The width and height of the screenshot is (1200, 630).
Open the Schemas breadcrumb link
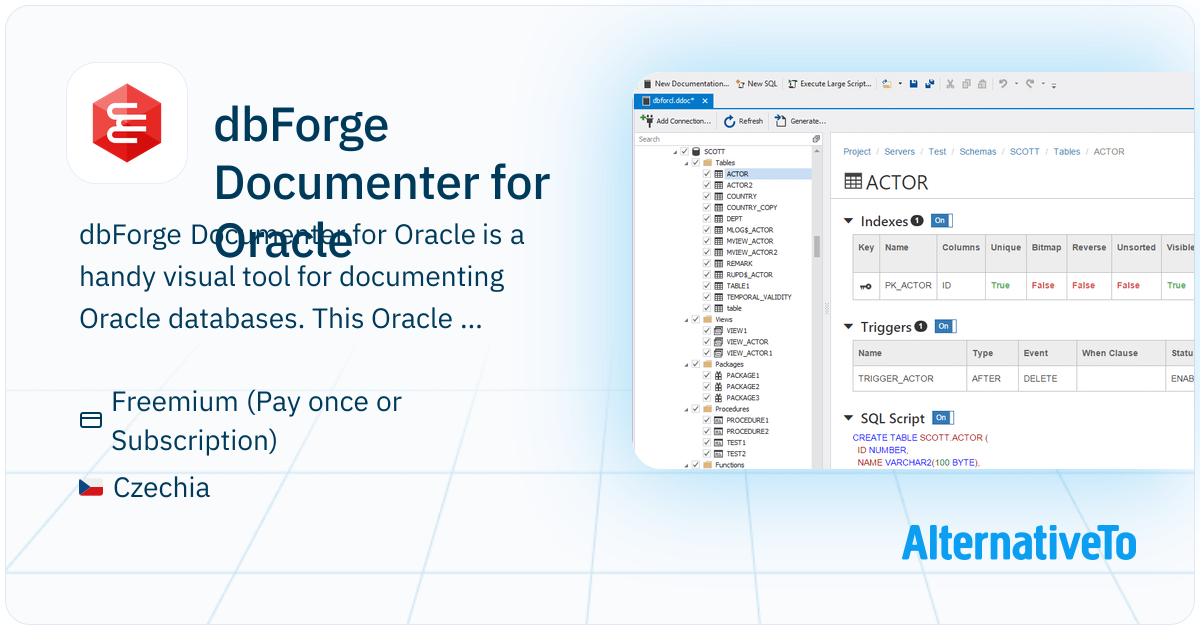pos(978,152)
